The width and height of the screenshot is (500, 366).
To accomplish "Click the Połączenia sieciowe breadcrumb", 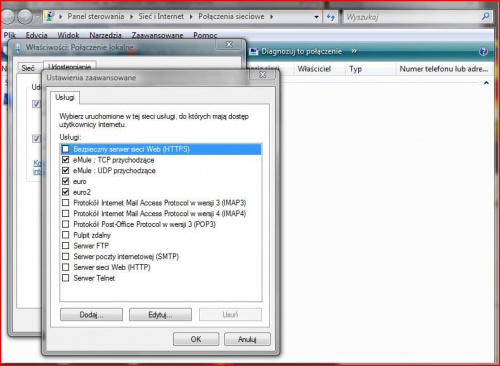I will pos(231,16).
